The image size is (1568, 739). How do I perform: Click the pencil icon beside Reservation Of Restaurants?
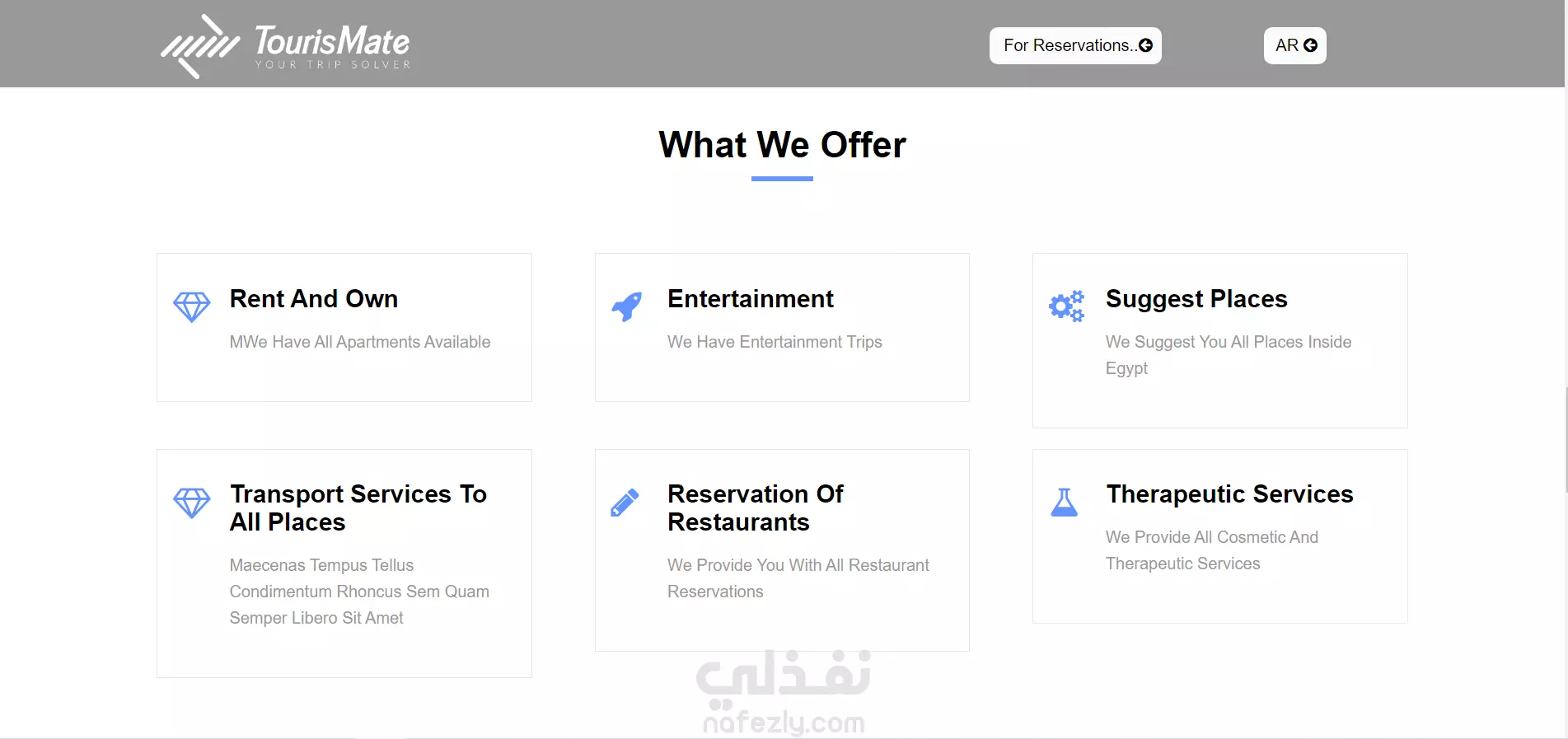(x=625, y=503)
